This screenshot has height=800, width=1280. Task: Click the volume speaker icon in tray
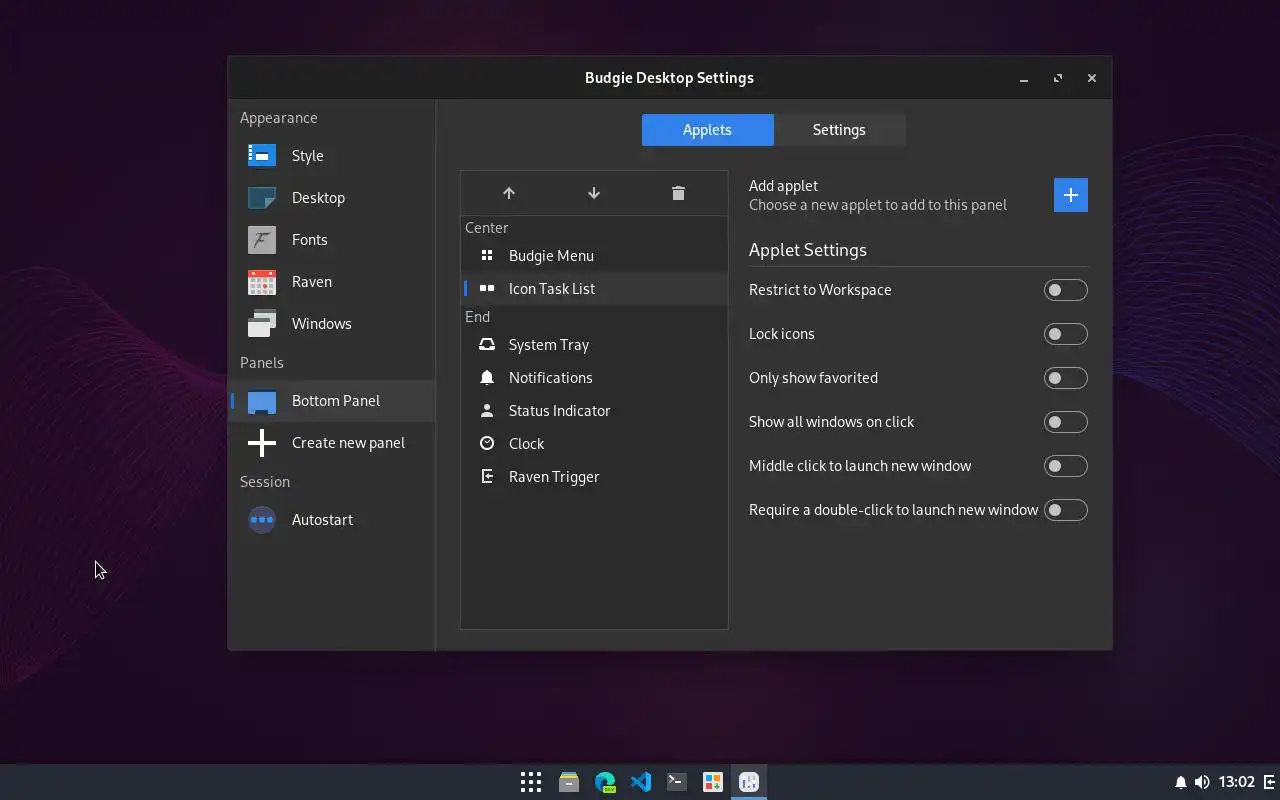(1202, 782)
